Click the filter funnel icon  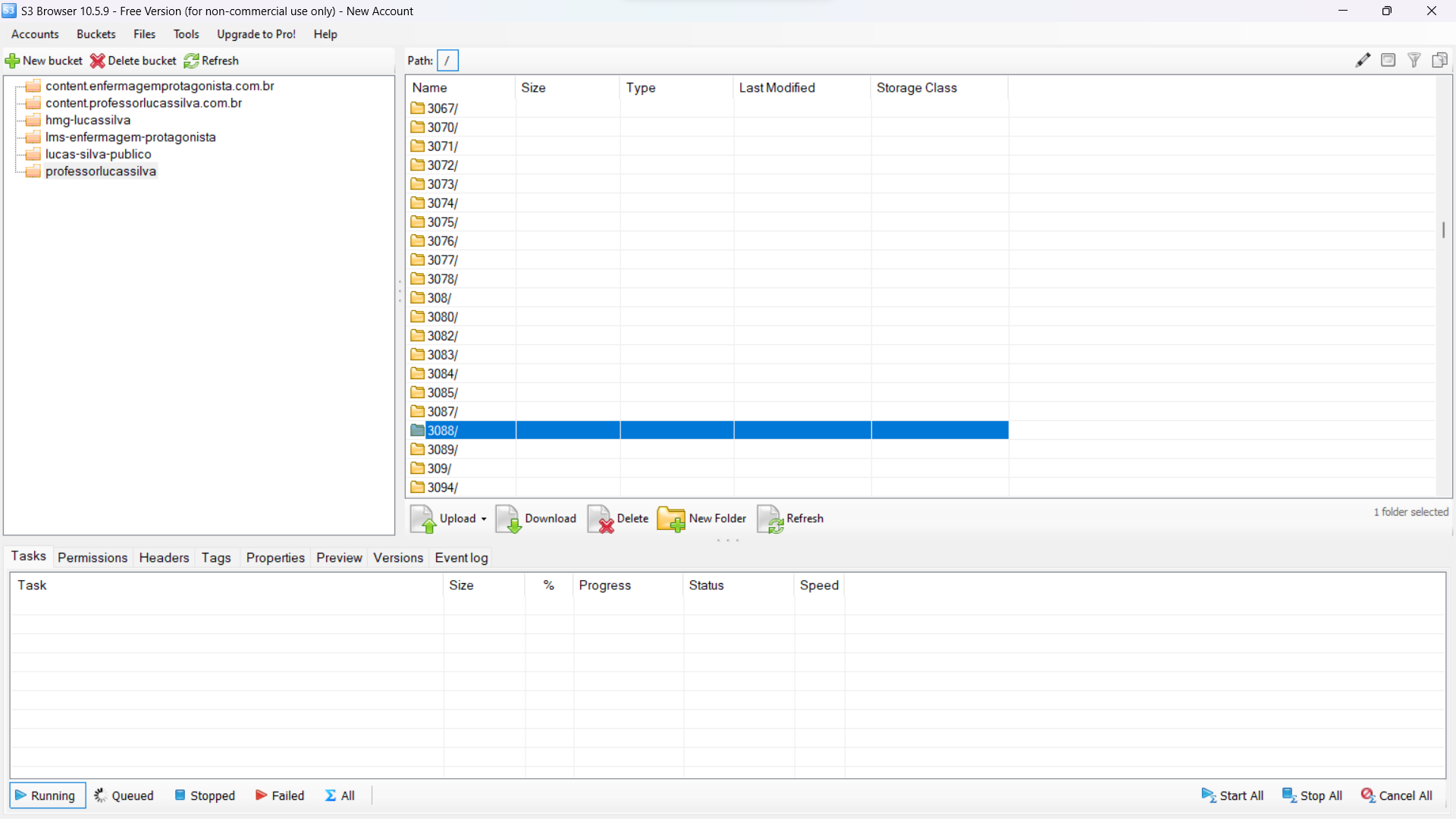point(1414,61)
